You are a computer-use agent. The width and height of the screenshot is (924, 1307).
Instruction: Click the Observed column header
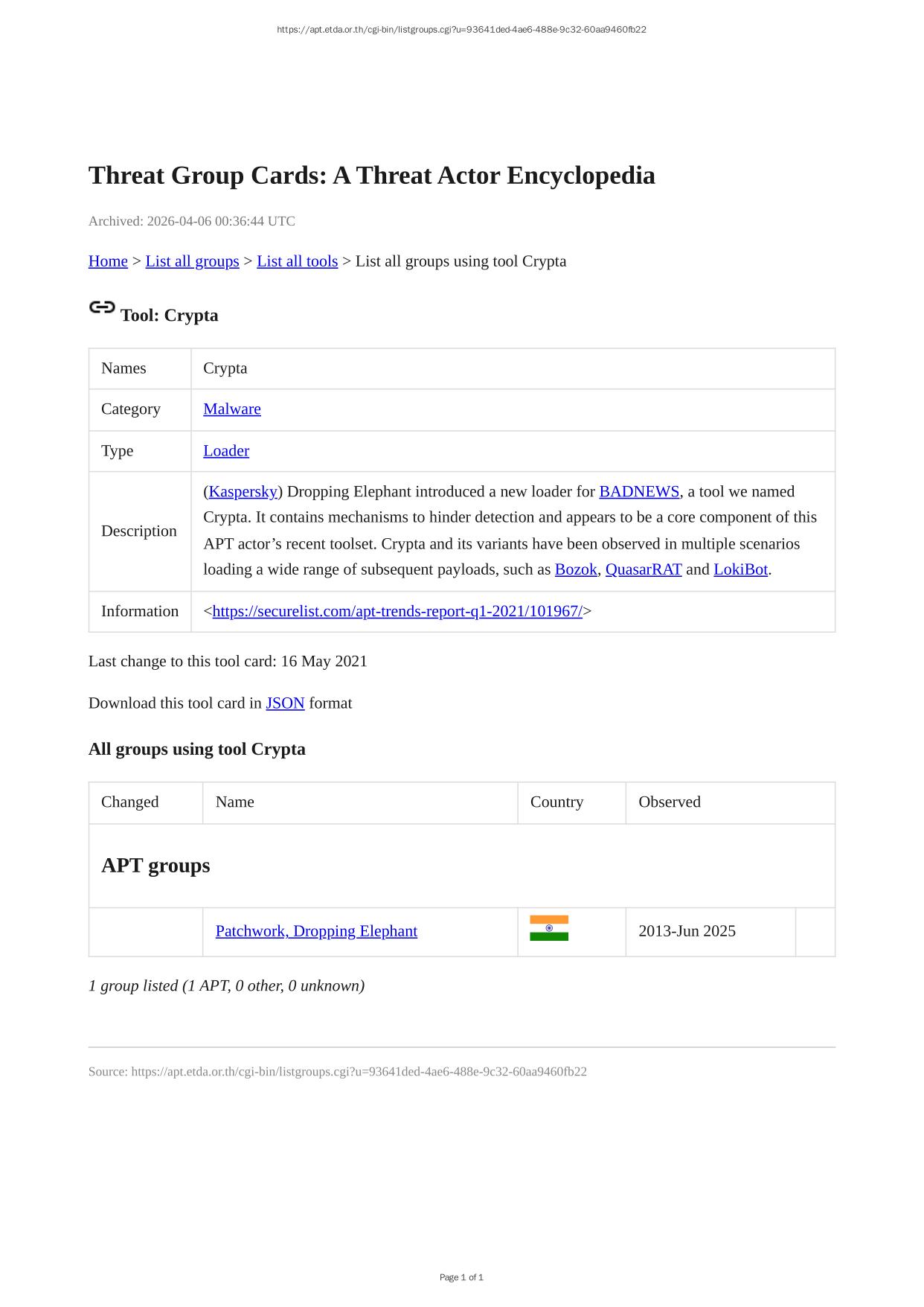pos(670,802)
